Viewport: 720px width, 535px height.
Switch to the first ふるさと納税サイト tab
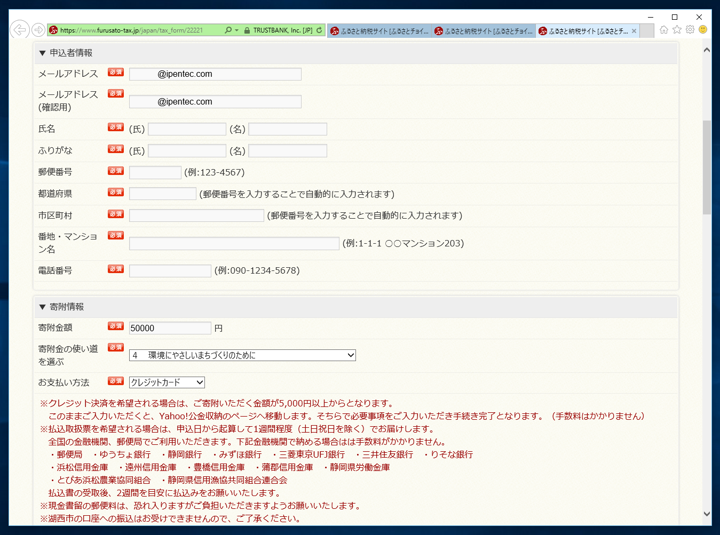coord(379,31)
